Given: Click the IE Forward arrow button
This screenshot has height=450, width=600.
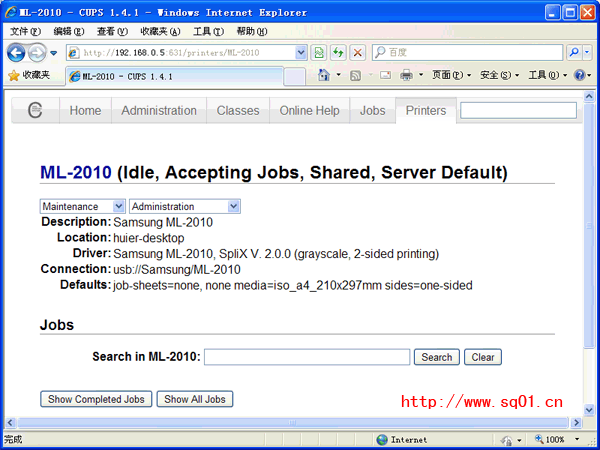Looking at the screenshot, I should pos(37,53).
